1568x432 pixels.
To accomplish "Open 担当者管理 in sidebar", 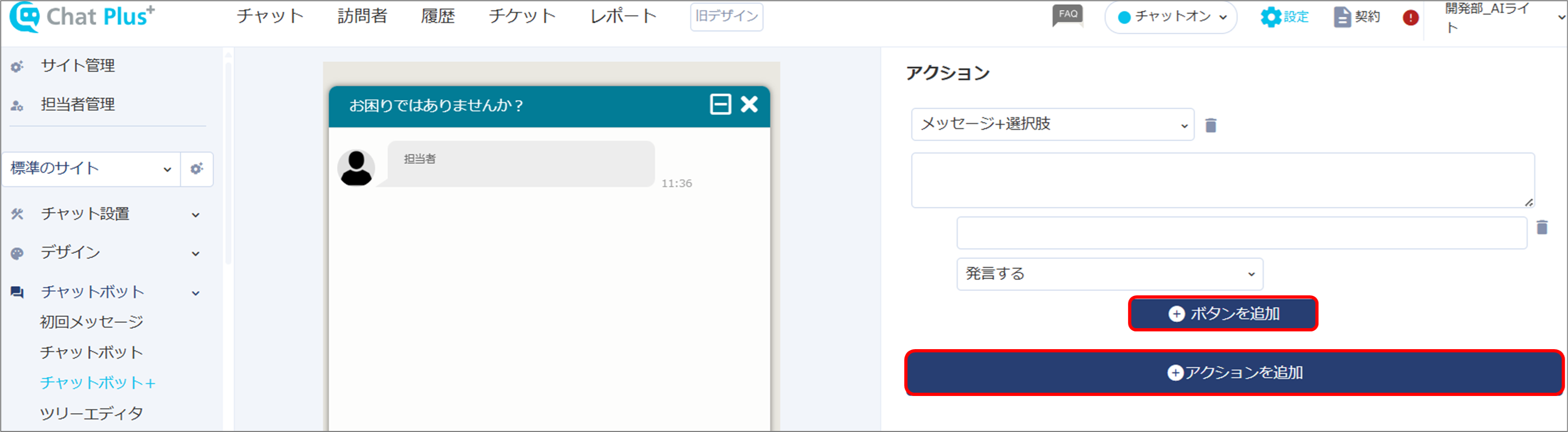I will [x=77, y=105].
